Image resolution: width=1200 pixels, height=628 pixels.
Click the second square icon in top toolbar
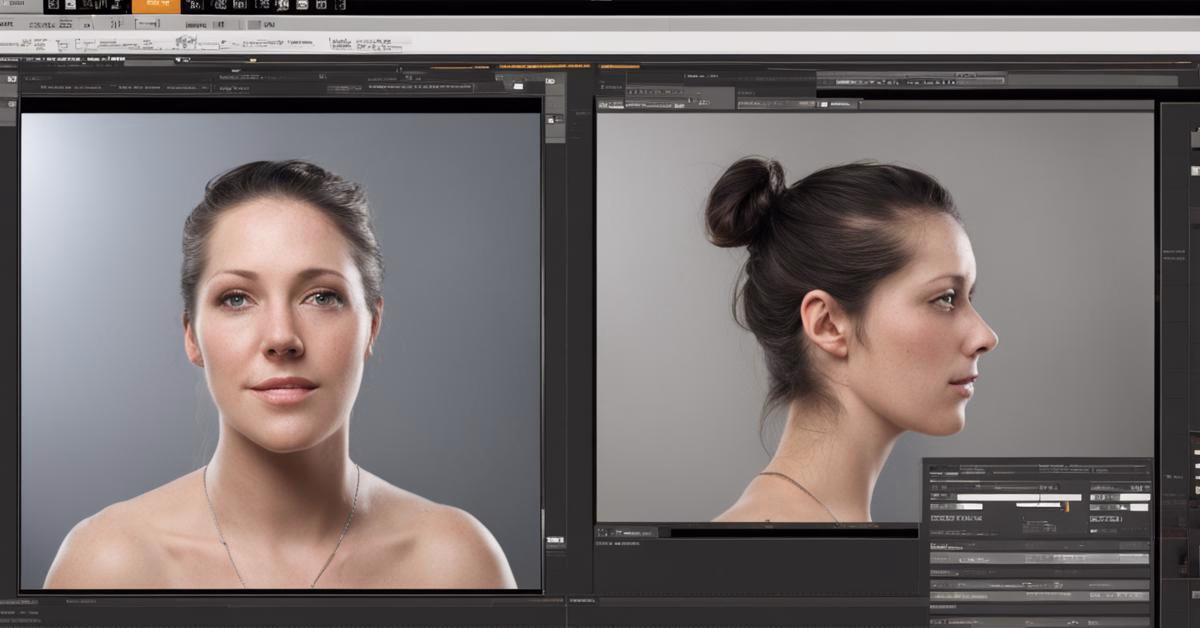point(70,5)
